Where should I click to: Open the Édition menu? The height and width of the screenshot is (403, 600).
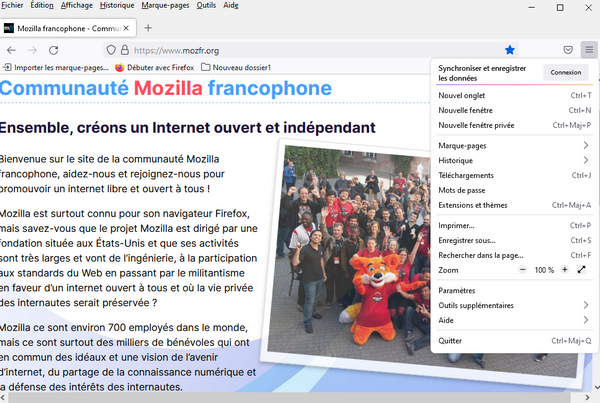tap(42, 5)
